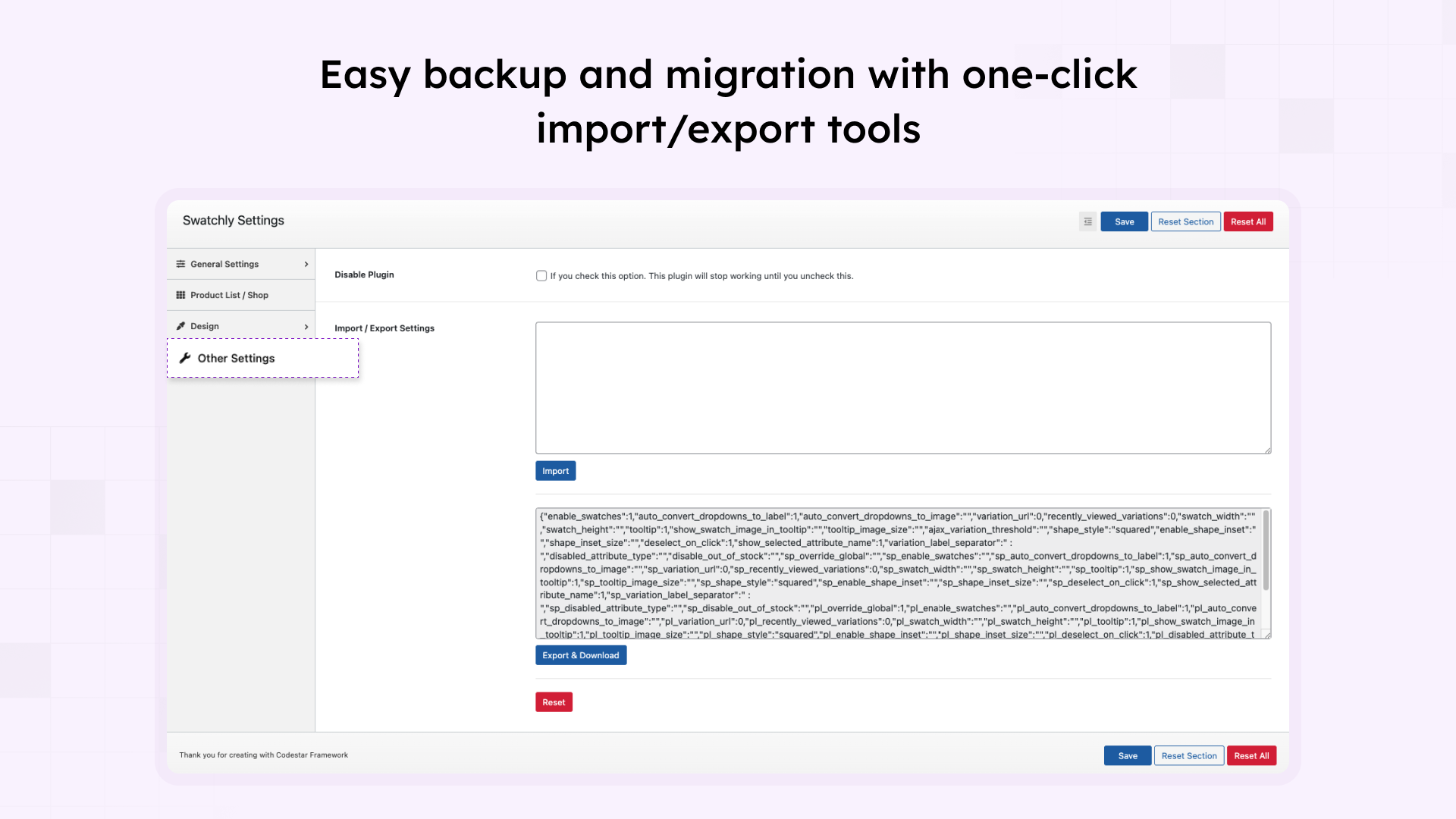Click the red Reset button below the export box
Image resolution: width=1456 pixels, height=819 pixels.
554,701
